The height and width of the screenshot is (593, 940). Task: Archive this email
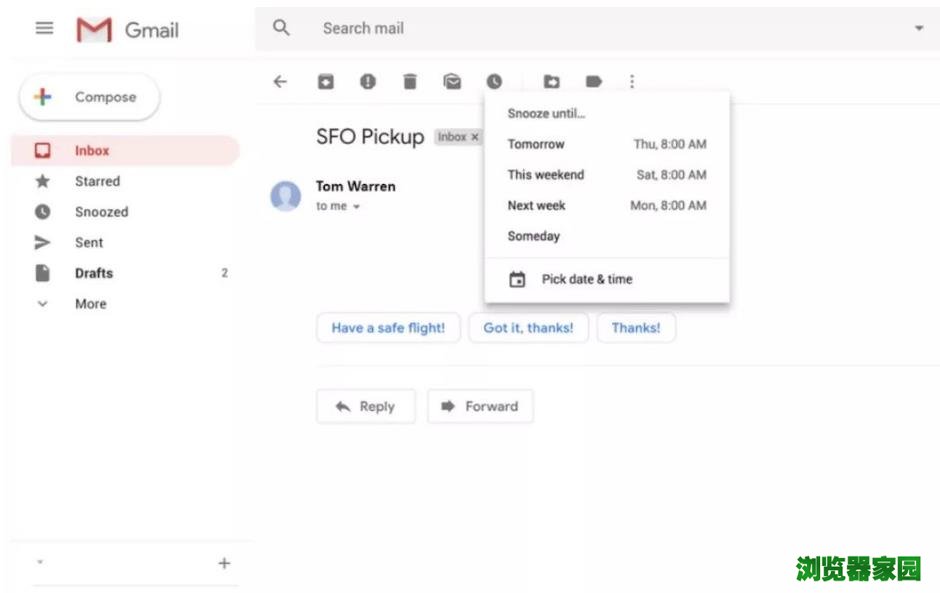pyautogui.click(x=326, y=82)
